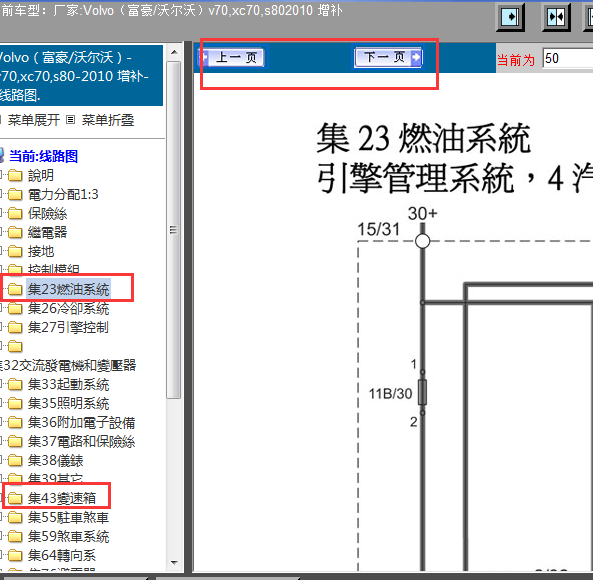Open the 集32交流發電機和變壓器 item
This screenshot has height=580, width=593.
click(68, 365)
